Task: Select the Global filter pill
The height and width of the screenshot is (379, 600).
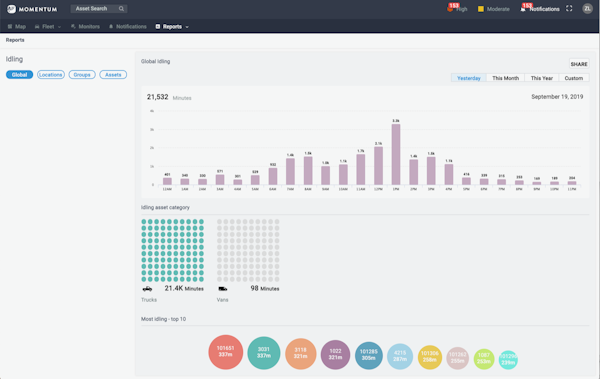Action: click(x=20, y=75)
